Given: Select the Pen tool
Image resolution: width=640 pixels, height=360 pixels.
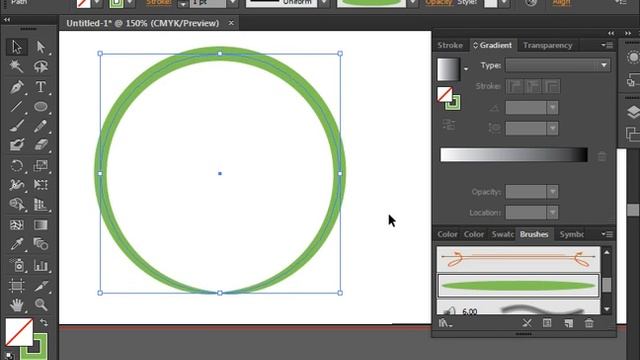Looking at the screenshot, I should pyautogui.click(x=16, y=87).
